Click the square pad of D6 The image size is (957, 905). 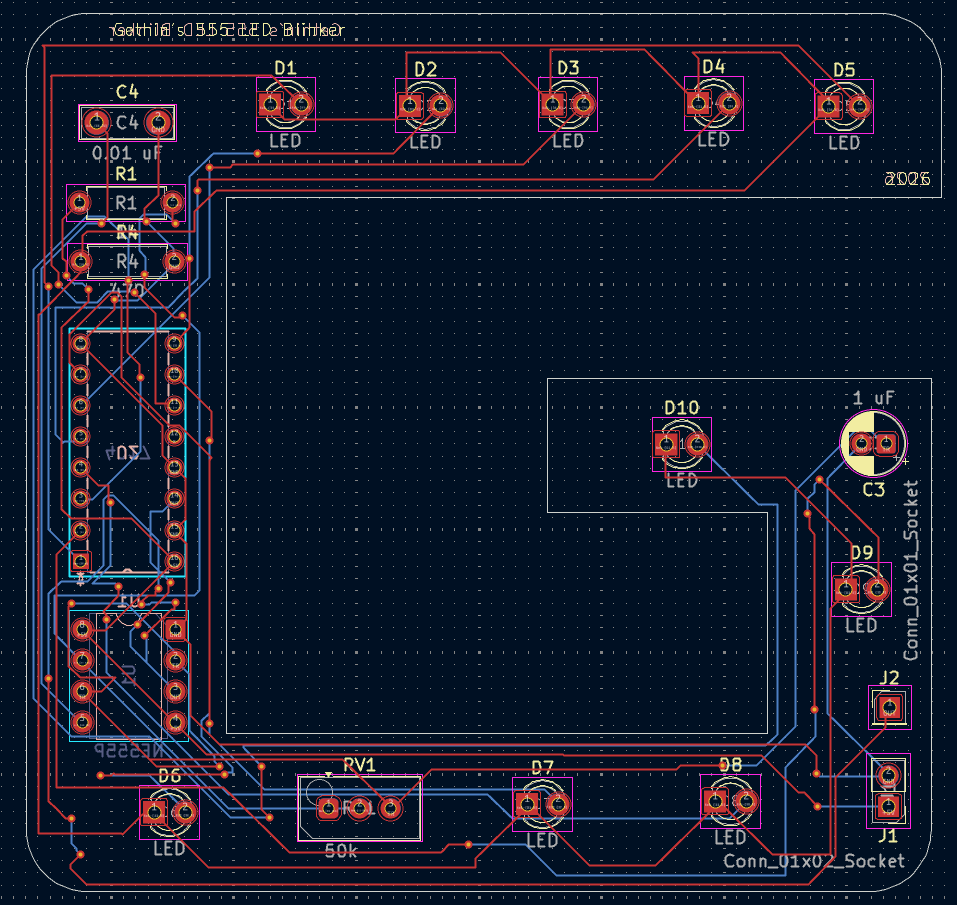[154, 812]
